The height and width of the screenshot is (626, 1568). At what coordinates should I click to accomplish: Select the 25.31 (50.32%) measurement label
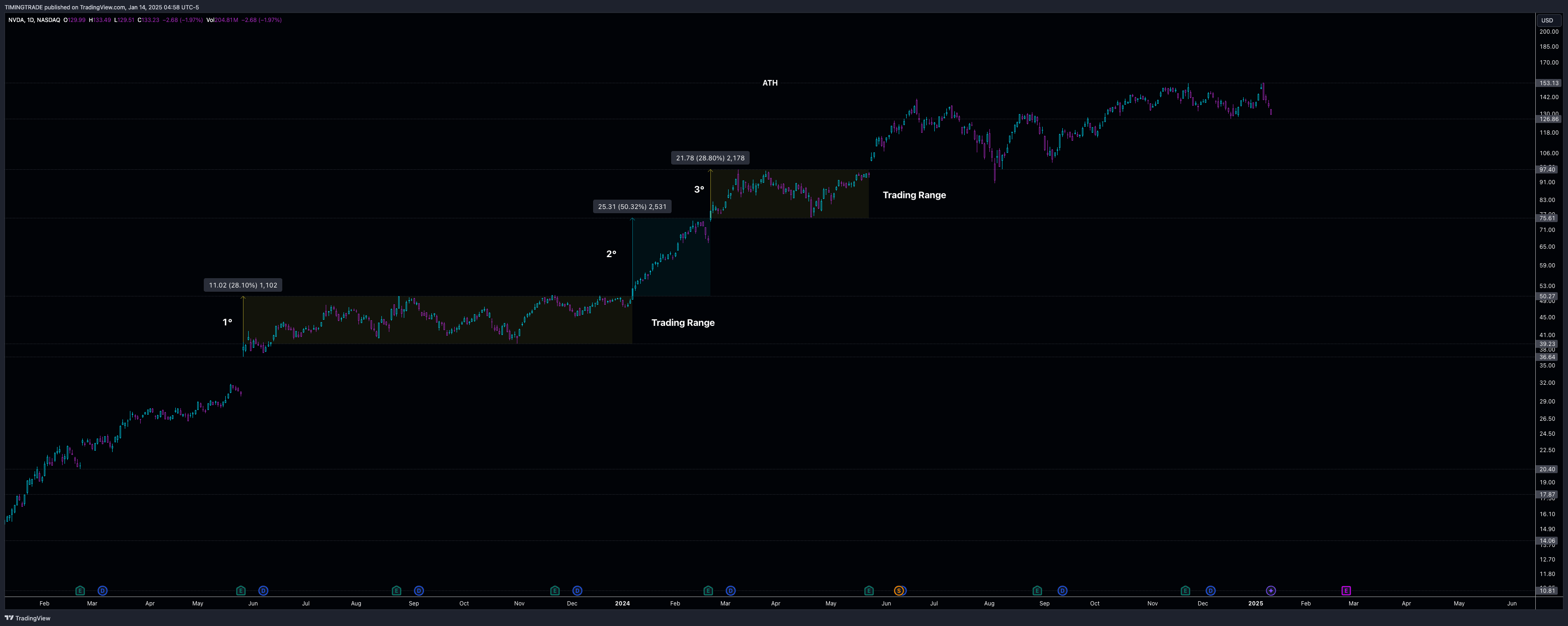(x=632, y=207)
